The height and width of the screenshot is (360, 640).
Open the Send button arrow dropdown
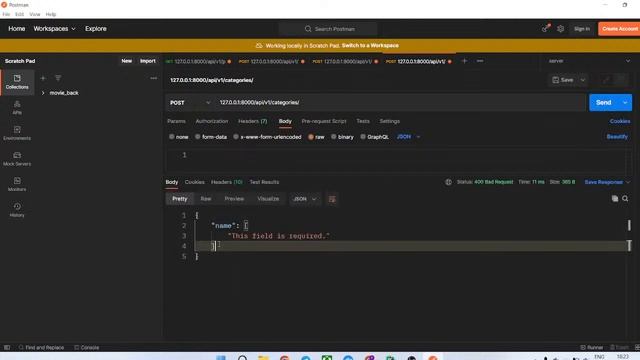pyautogui.click(x=625, y=102)
